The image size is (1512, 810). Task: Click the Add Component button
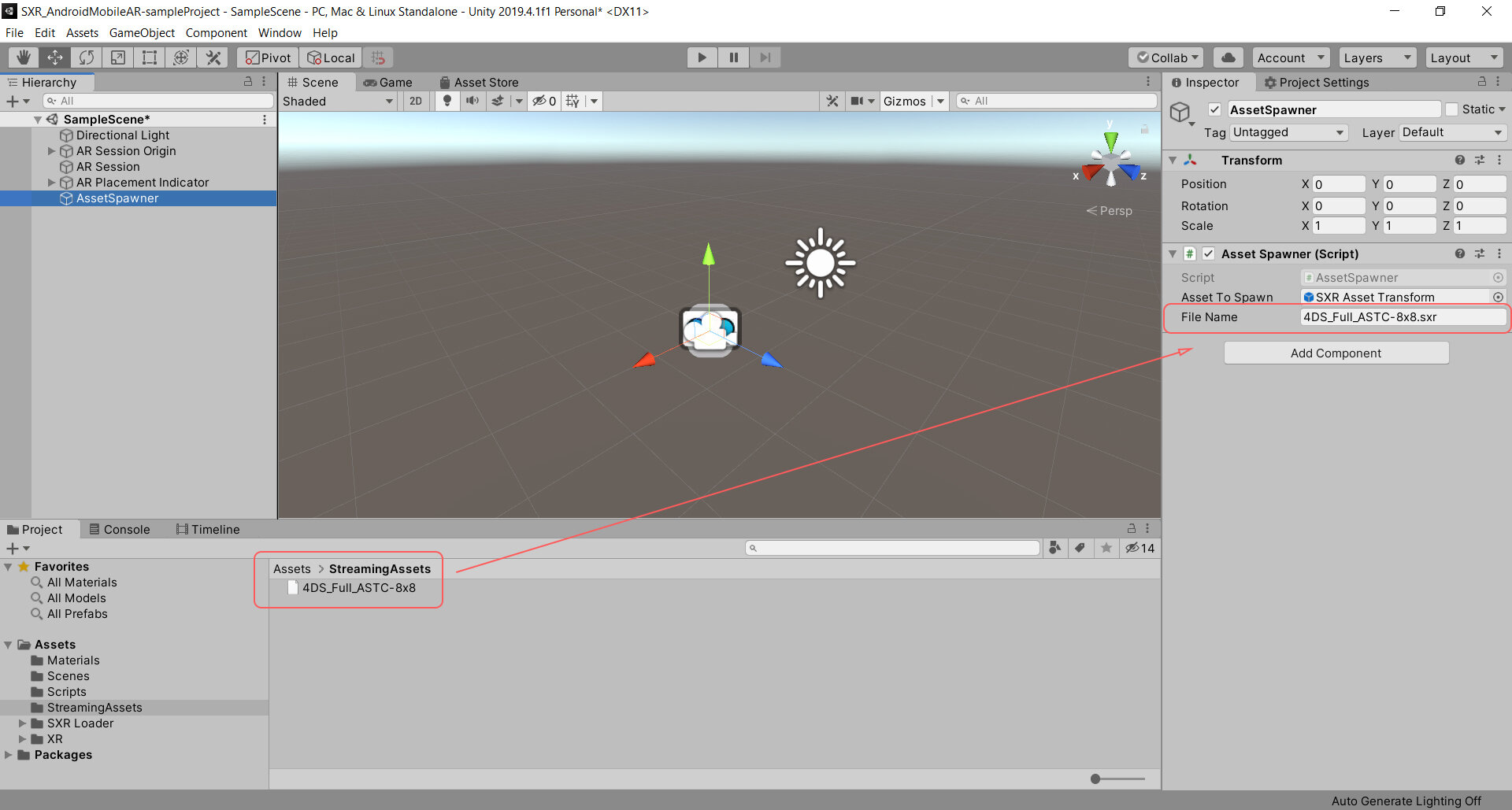(1336, 353)
